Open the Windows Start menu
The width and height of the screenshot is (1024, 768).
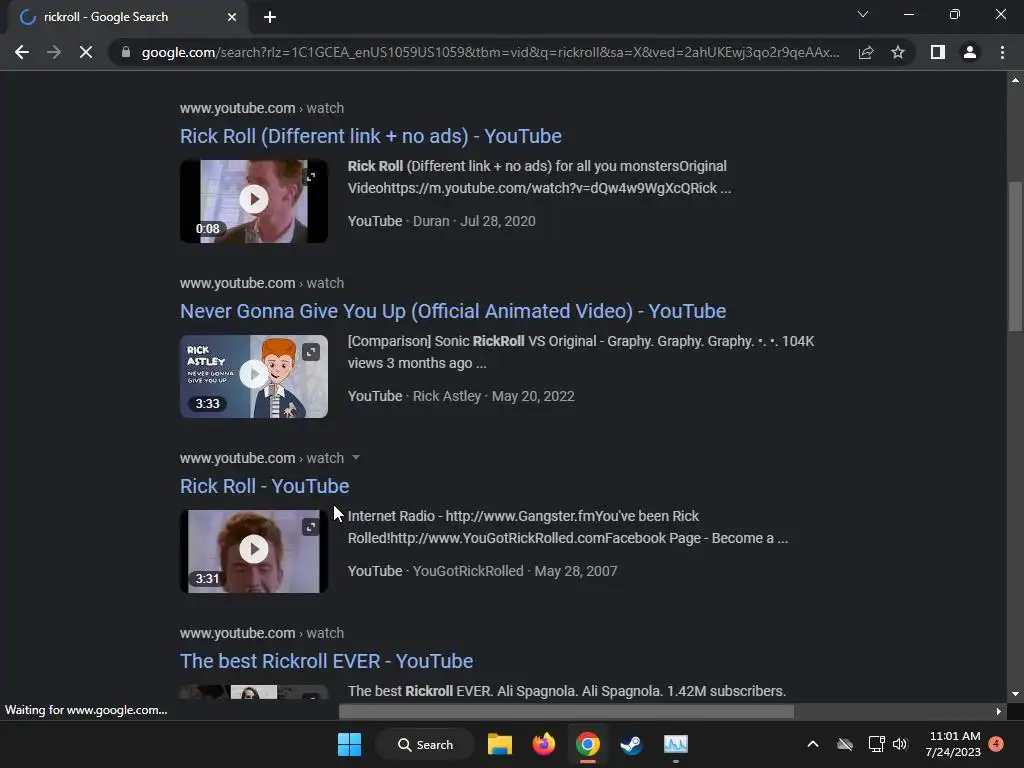click(349, 744)
